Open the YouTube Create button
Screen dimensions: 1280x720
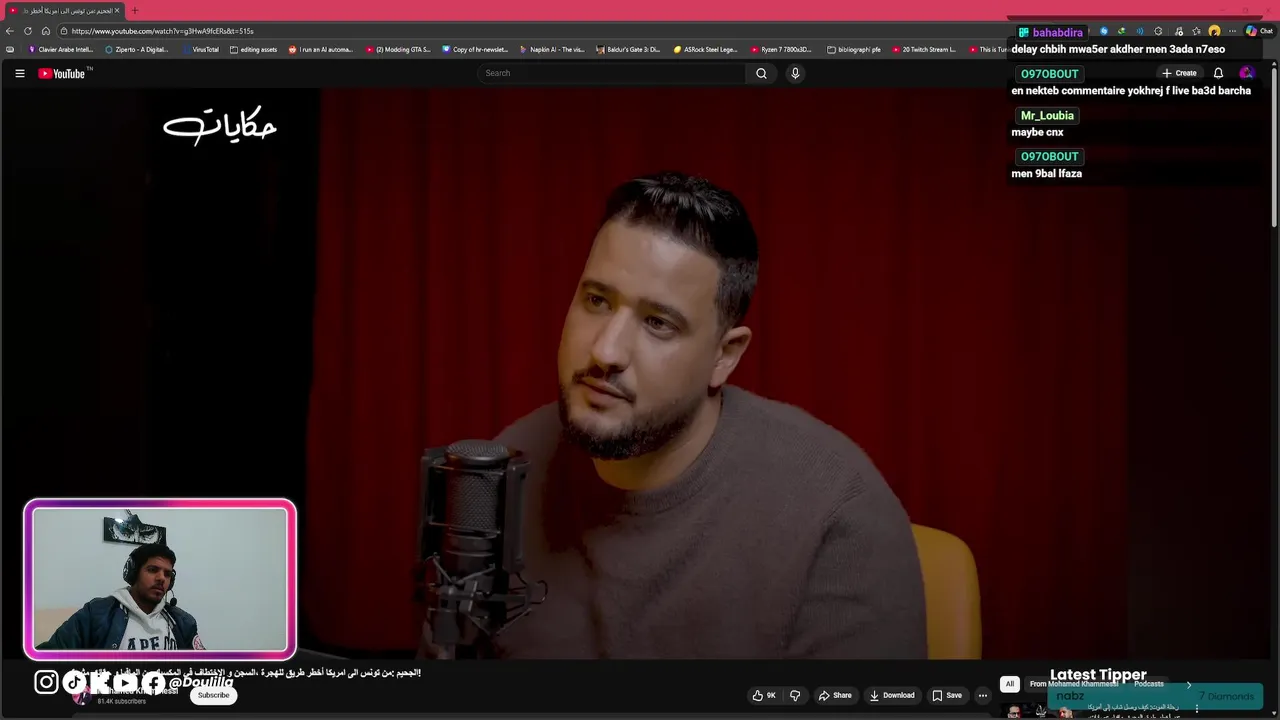1179,73
